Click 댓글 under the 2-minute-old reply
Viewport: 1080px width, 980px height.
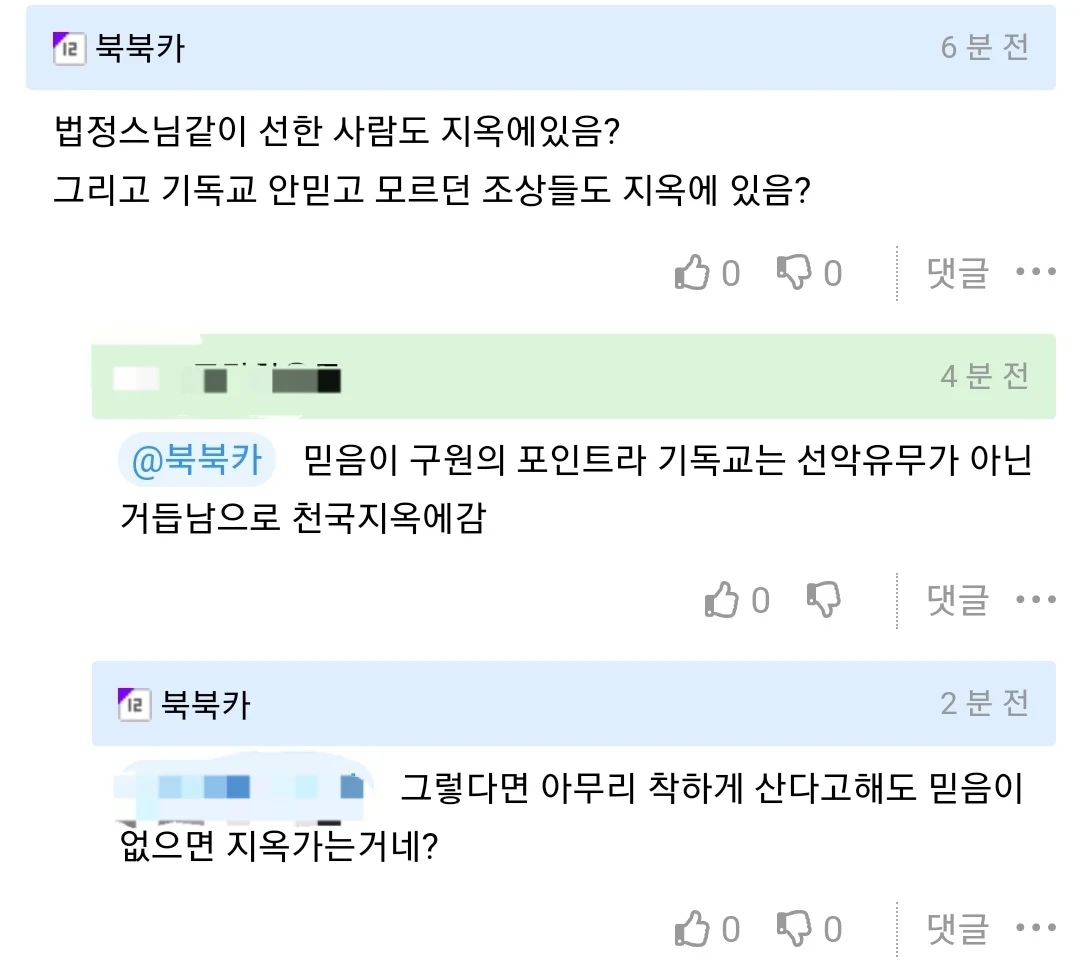[x=957, y=928]
